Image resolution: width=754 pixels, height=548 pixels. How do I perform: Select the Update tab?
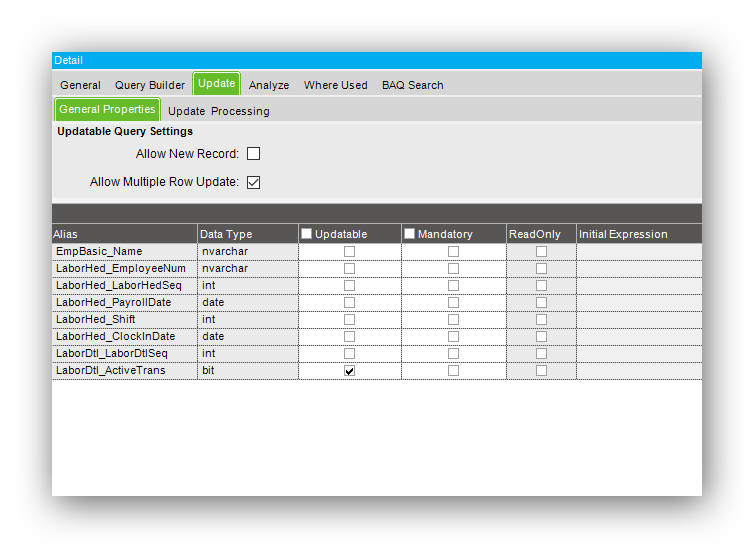[x=216, y=83]
